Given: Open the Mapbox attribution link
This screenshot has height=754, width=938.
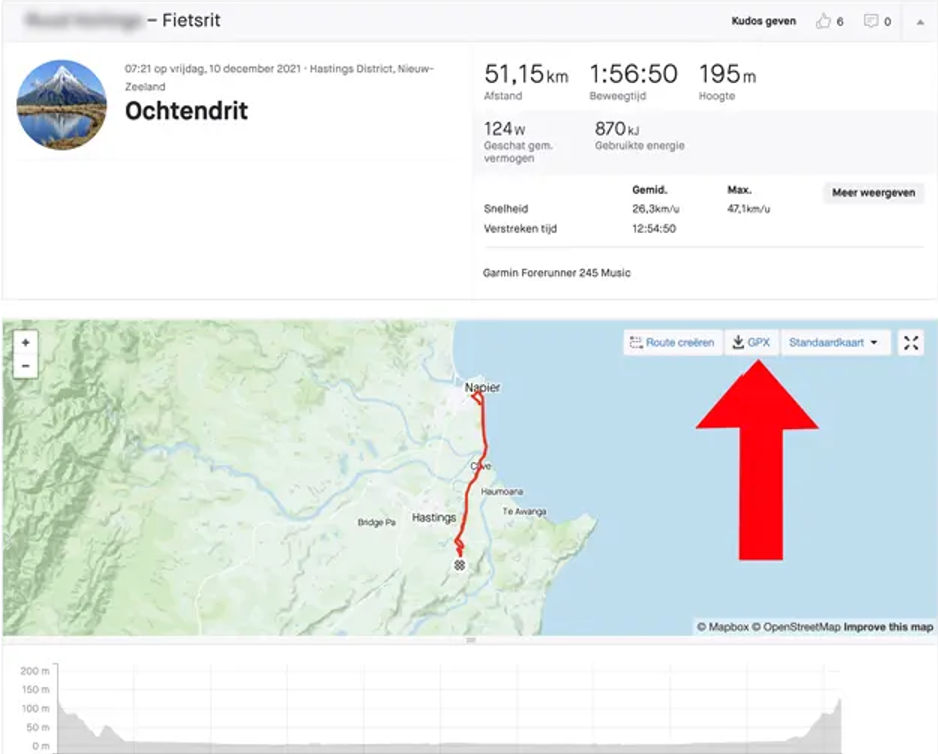Looking at the screenshot, I should 723,627.
